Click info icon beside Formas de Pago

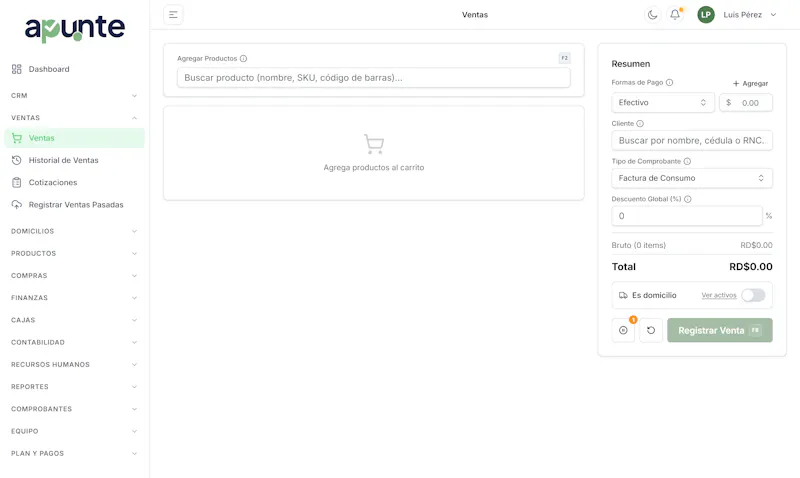point(669,82)
